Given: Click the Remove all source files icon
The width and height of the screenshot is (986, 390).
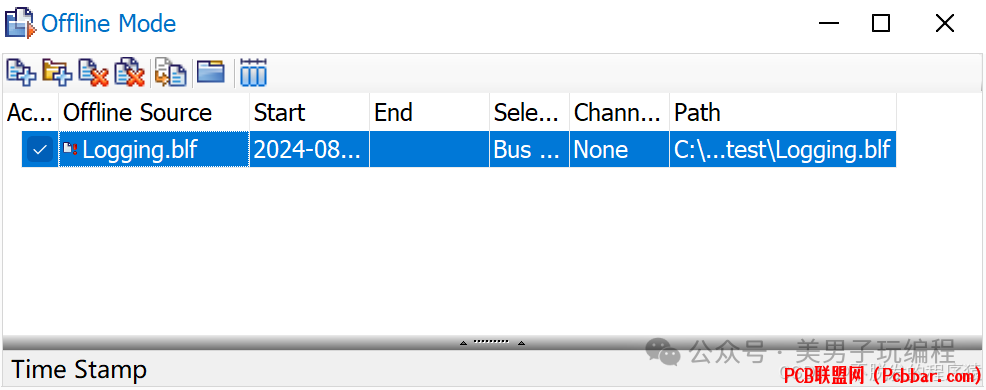Looking at the screenshot, I should pos(130,72).
